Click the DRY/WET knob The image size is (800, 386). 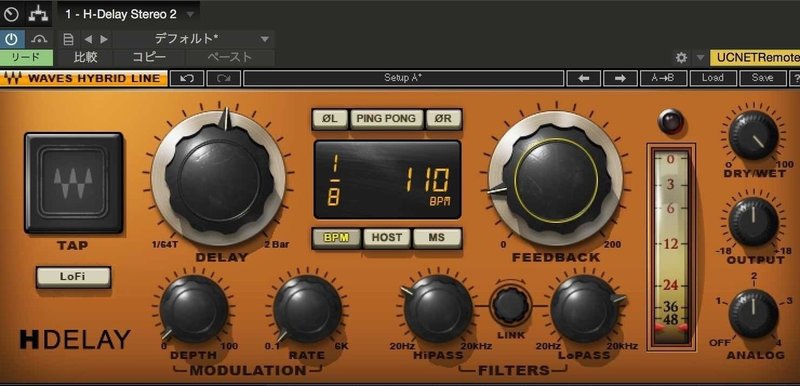coord(753,135)
